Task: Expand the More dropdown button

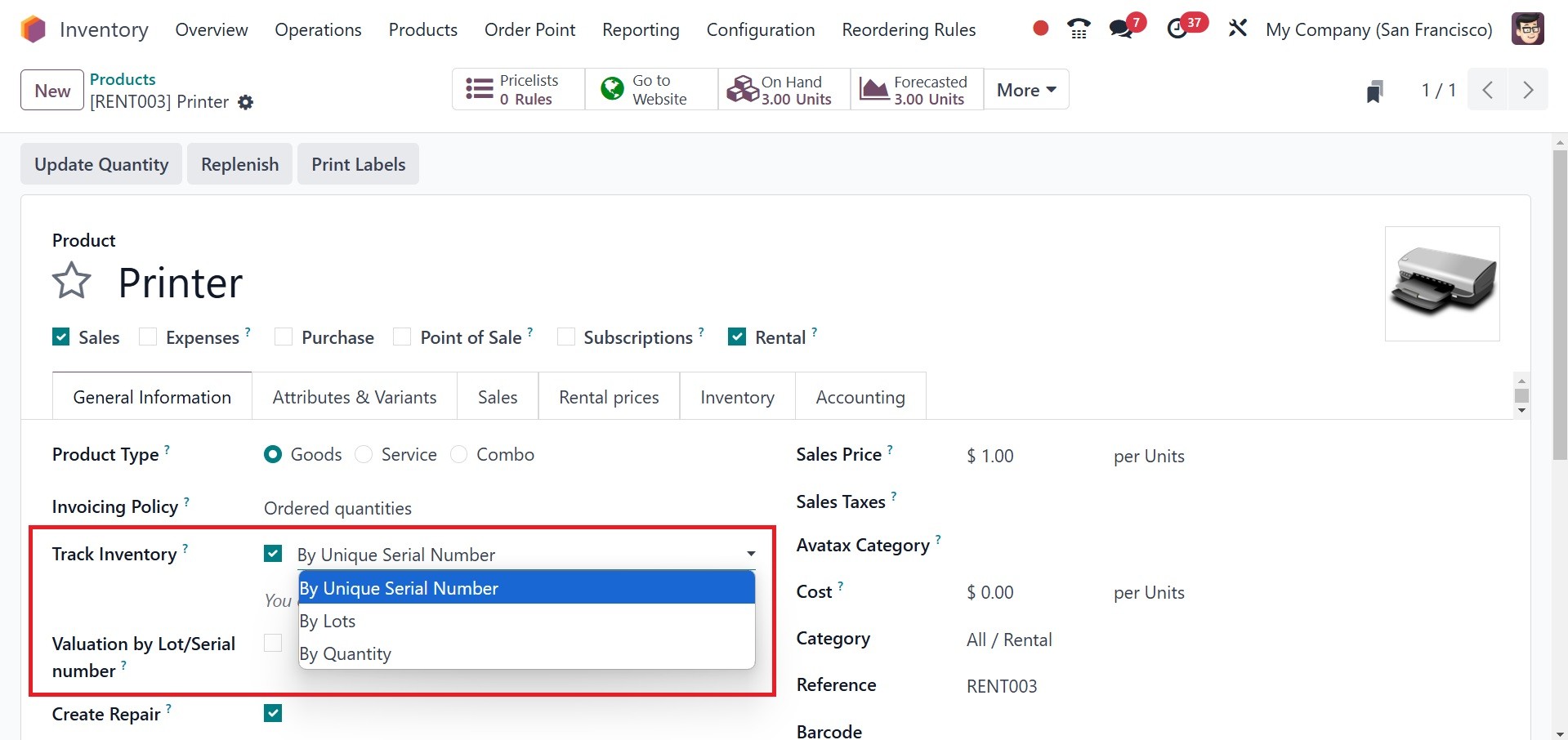Action: point(1026,90)
